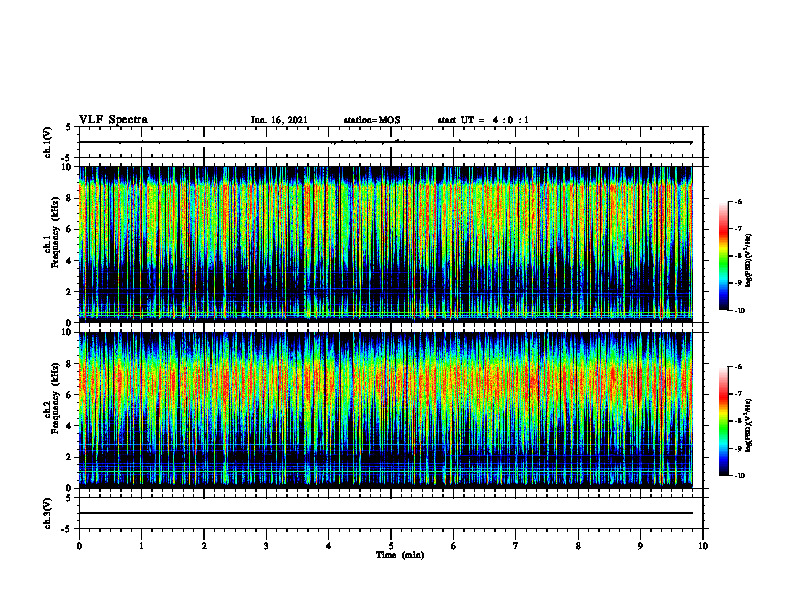Click the '8' kHz tick of ch.2 frequency axis
Image resolution: width=792 pixels, height=612 pixels.
(x=70, y=364)
